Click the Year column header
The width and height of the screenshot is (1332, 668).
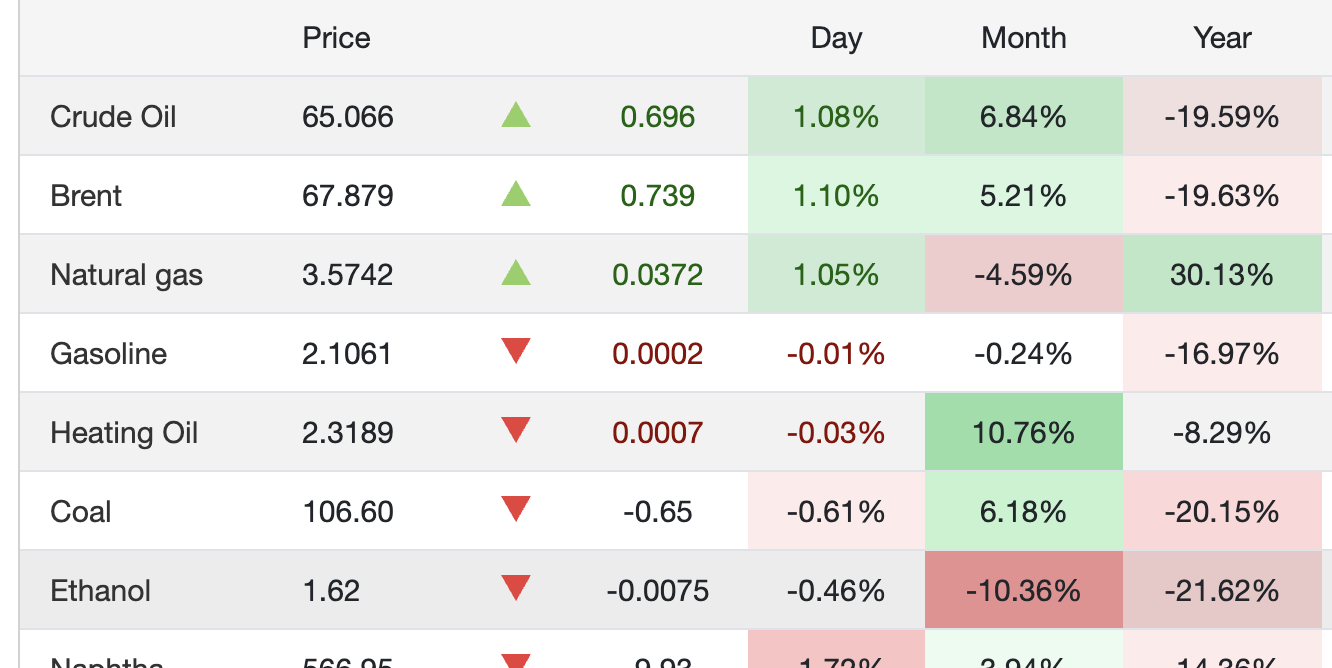point(1222,38)
